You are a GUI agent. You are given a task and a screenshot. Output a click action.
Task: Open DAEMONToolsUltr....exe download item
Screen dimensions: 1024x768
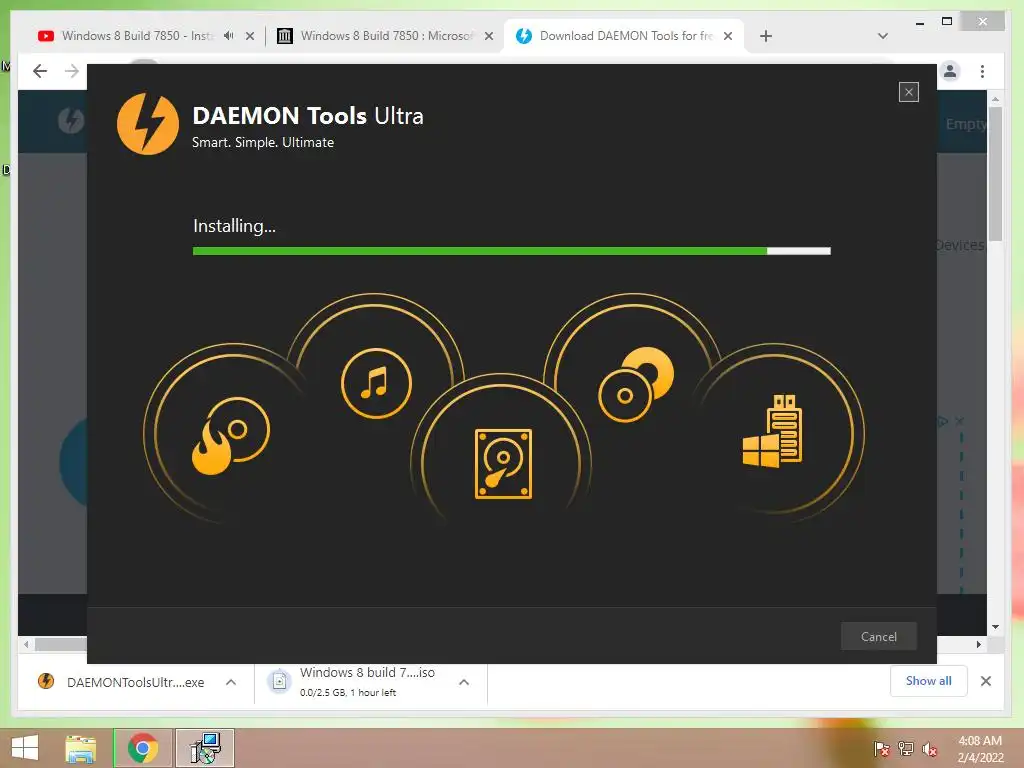136,682
